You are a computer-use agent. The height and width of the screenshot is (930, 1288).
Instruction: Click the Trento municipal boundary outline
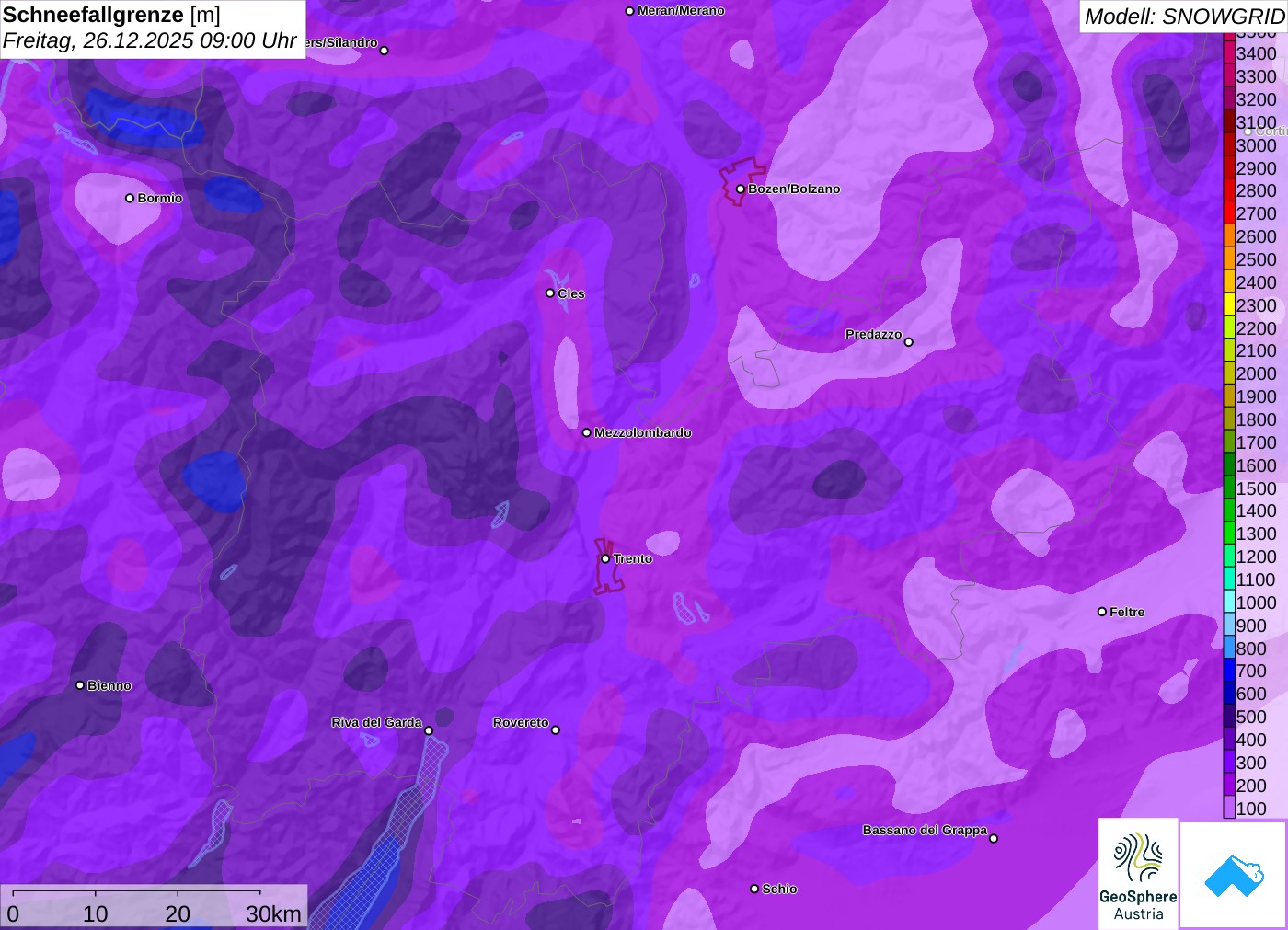pyautogui.click(x=607, y=566)
